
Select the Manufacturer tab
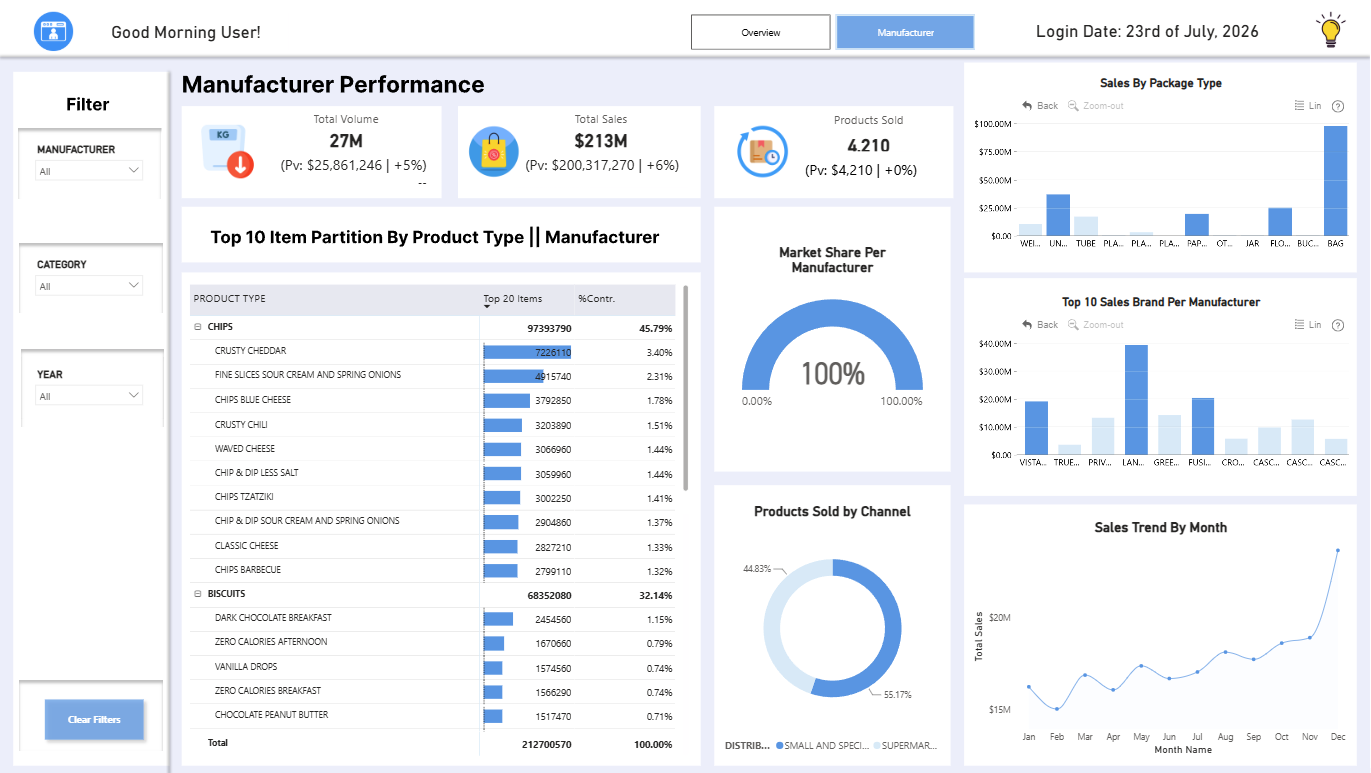coord(905,32)
